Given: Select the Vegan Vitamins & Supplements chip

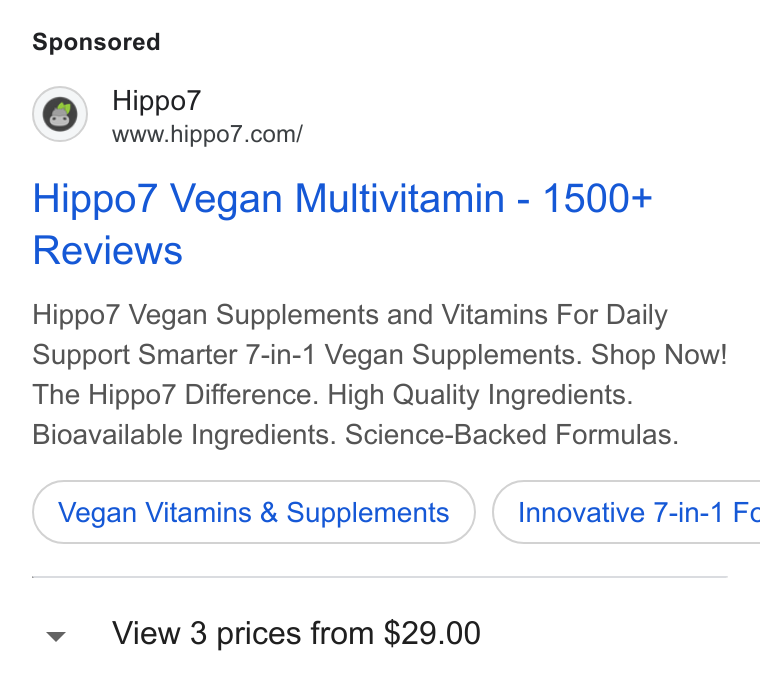Looking at the screenshot, I should coord(253,512).
